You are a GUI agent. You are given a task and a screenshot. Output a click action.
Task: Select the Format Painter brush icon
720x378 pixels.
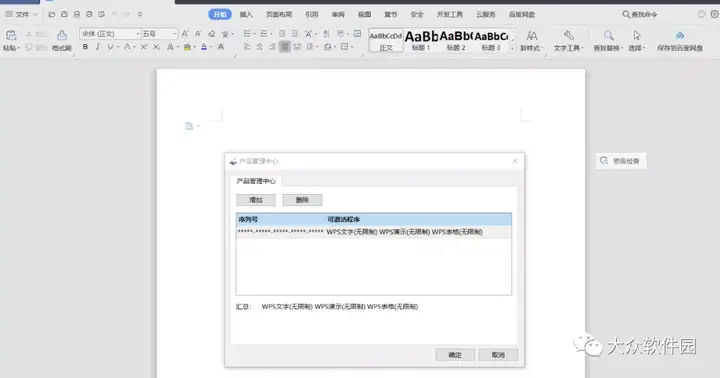(x=62, y=35)
